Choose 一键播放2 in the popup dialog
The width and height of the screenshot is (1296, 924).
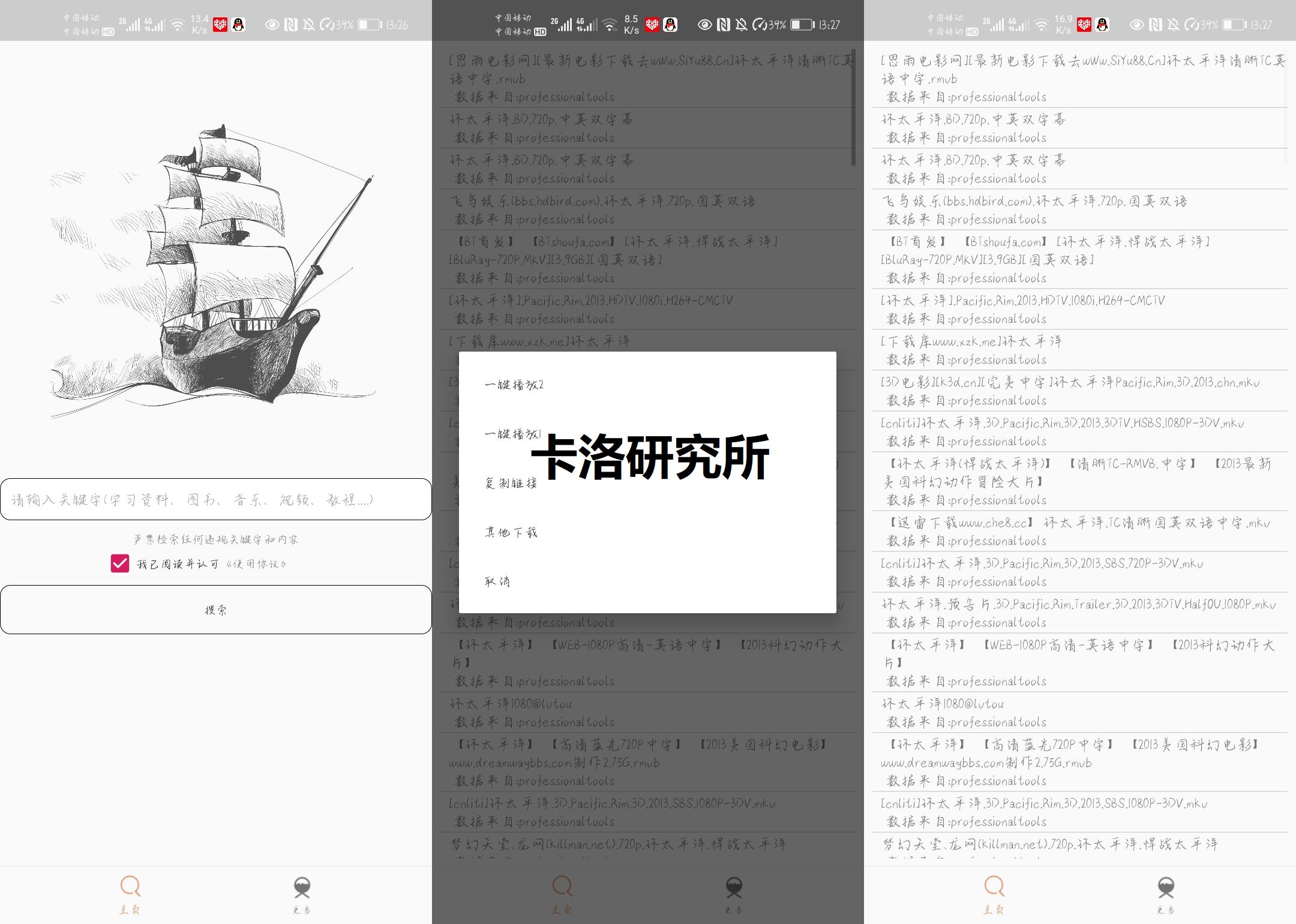516,384
